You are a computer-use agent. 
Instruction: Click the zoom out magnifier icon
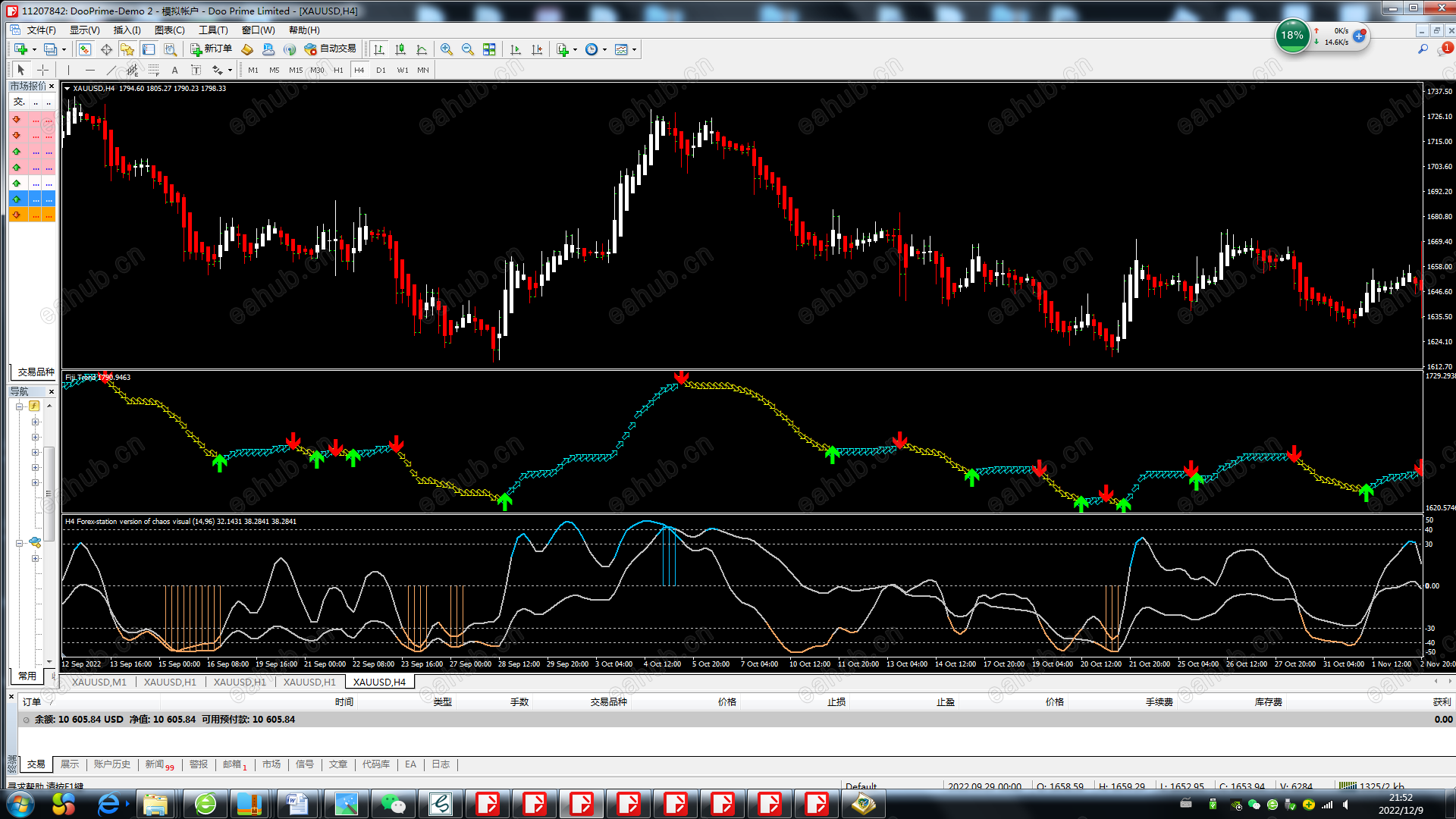pyautogui.click(x=468, y=49)
